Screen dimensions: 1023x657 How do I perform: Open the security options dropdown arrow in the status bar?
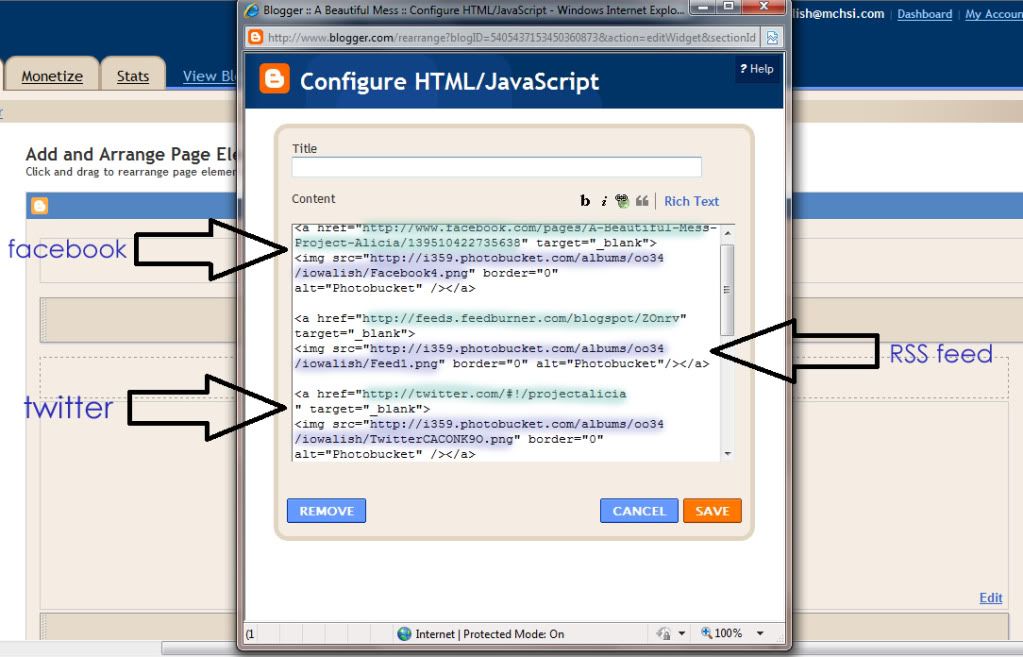(682, 634)
